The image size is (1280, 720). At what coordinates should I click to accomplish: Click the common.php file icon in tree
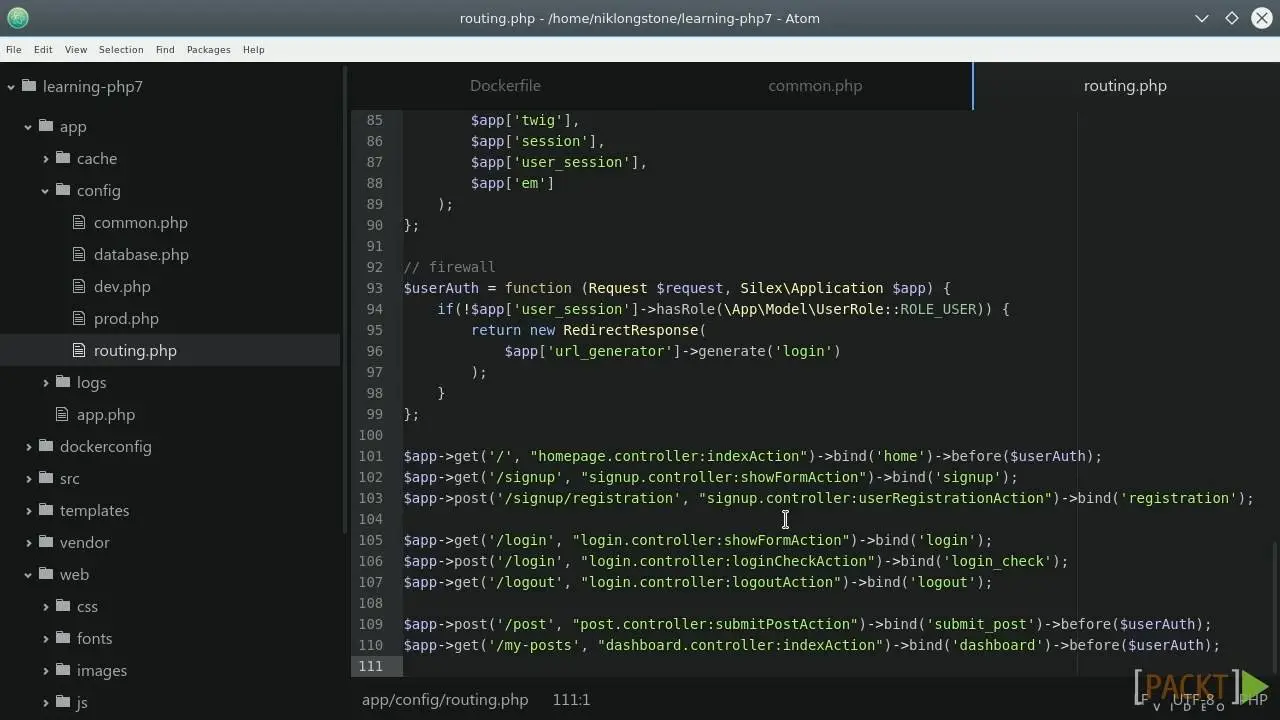80,222
